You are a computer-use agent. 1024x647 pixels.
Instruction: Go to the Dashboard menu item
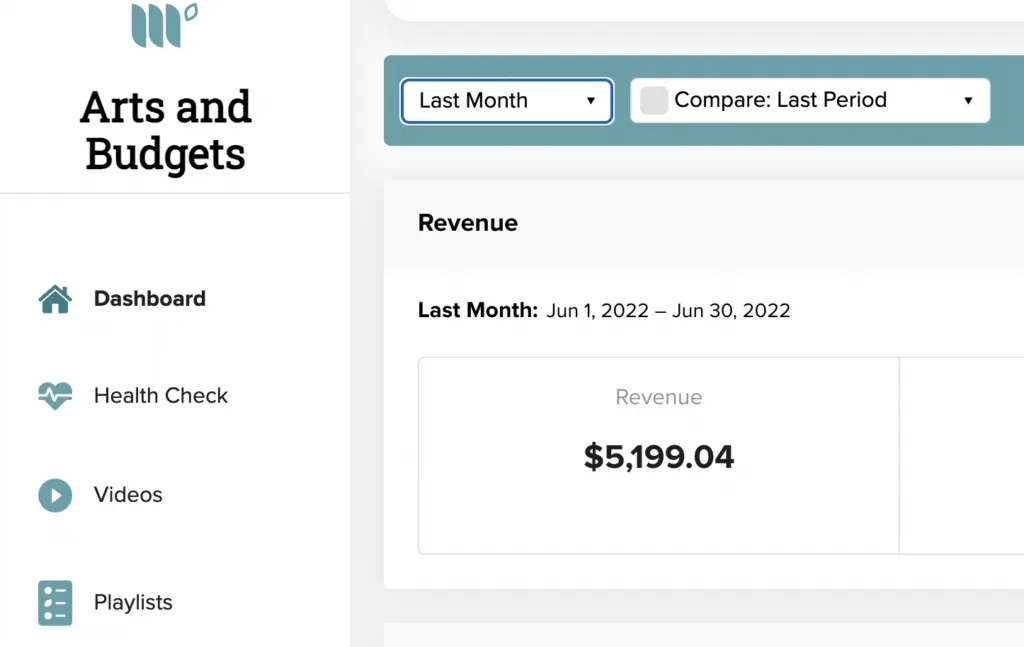(x=150, y=299)
